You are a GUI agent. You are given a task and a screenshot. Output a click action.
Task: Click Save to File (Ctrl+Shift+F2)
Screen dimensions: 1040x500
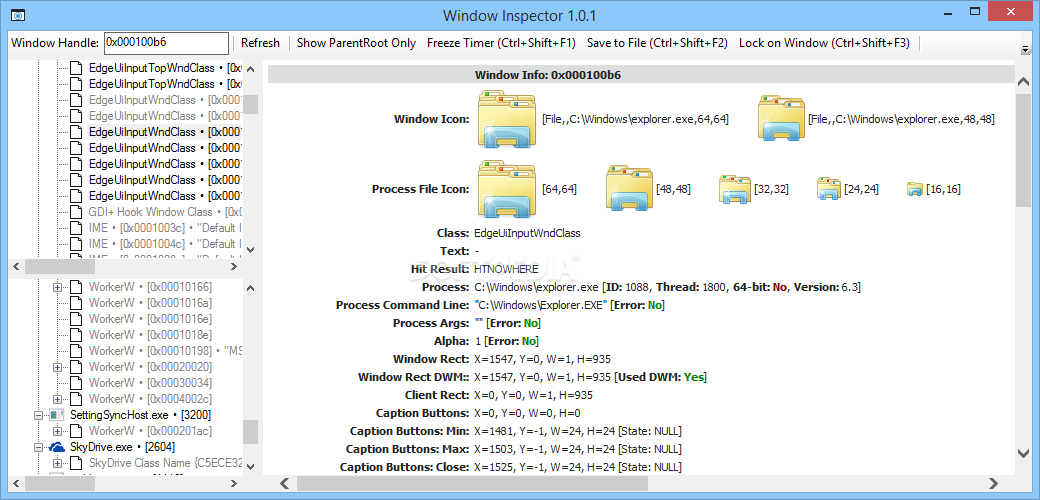point(657,43)
